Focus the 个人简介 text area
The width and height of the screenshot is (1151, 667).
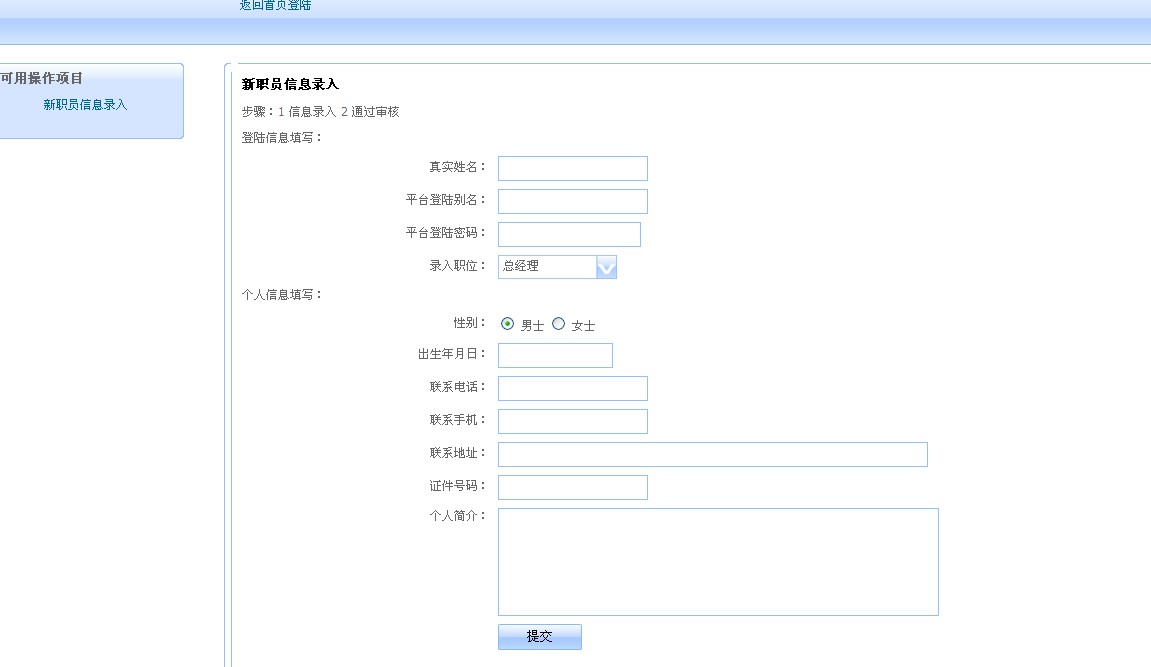pos(718,561)
